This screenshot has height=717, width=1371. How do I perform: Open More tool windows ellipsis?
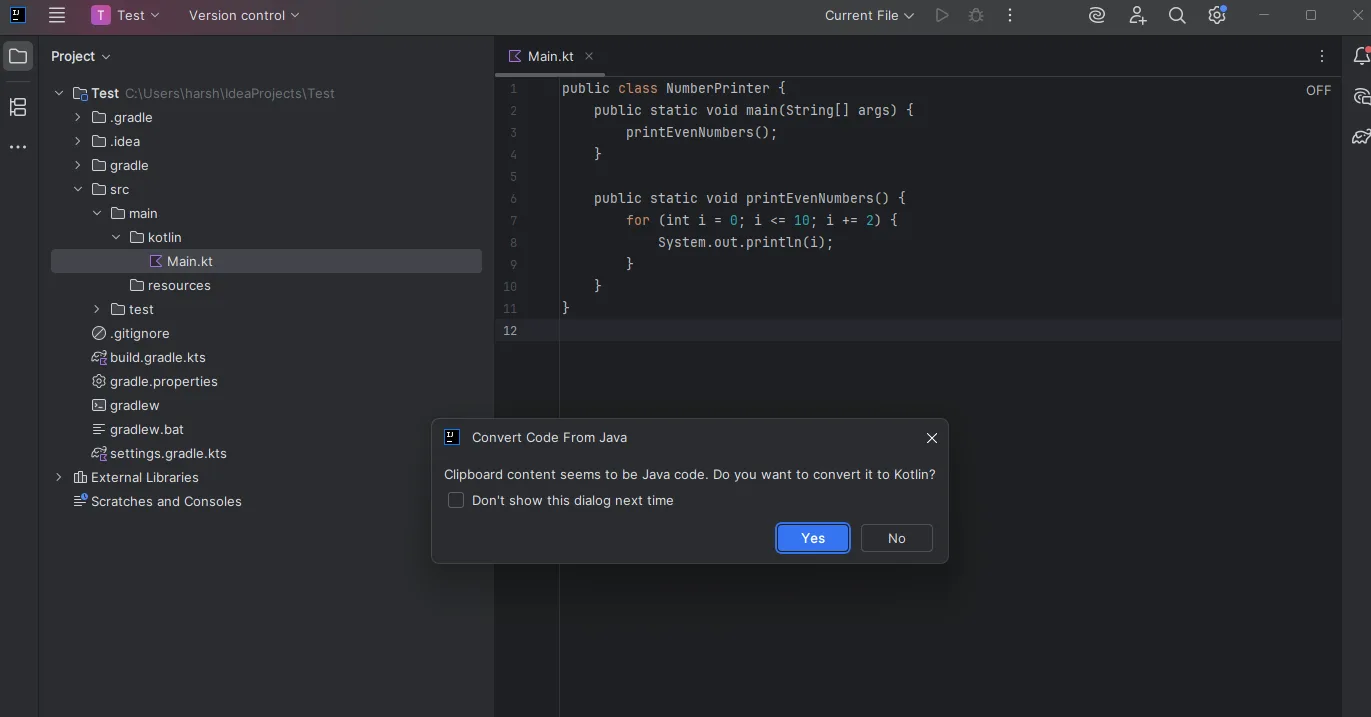tap(18, 147)
